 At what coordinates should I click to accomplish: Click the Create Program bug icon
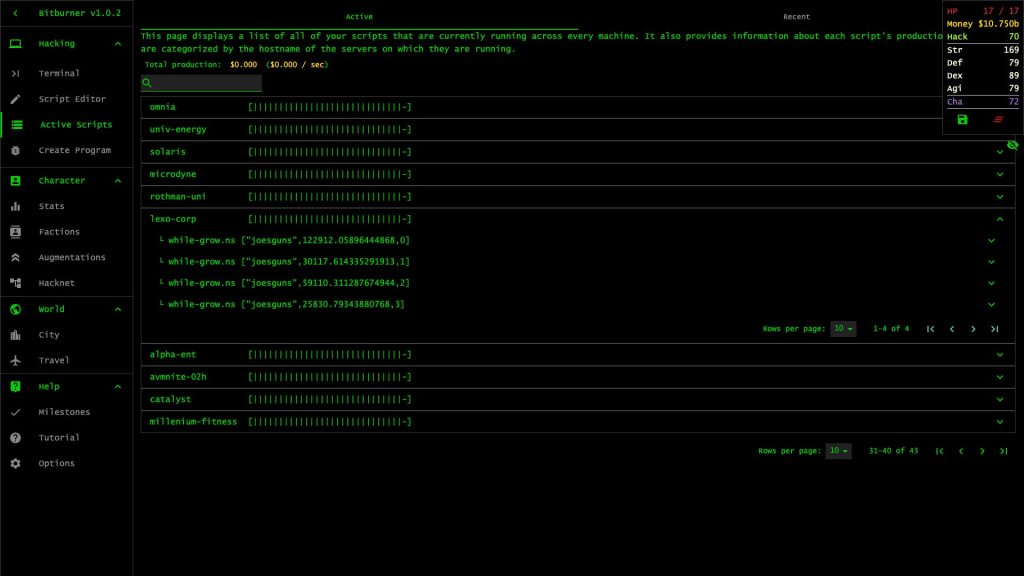[15, 150]
